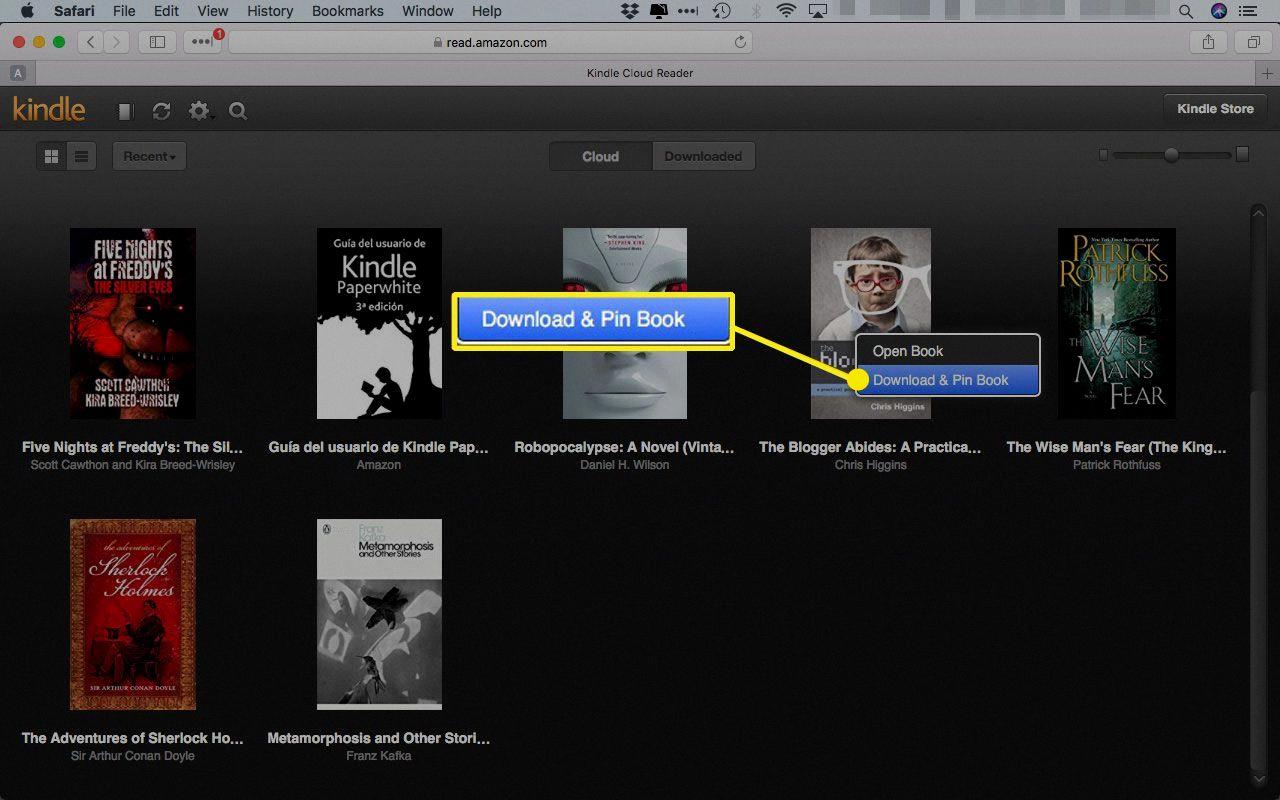Open the History menu
Image resolution: width=1280 pixels, height=800 pixels.
(269, 11)
